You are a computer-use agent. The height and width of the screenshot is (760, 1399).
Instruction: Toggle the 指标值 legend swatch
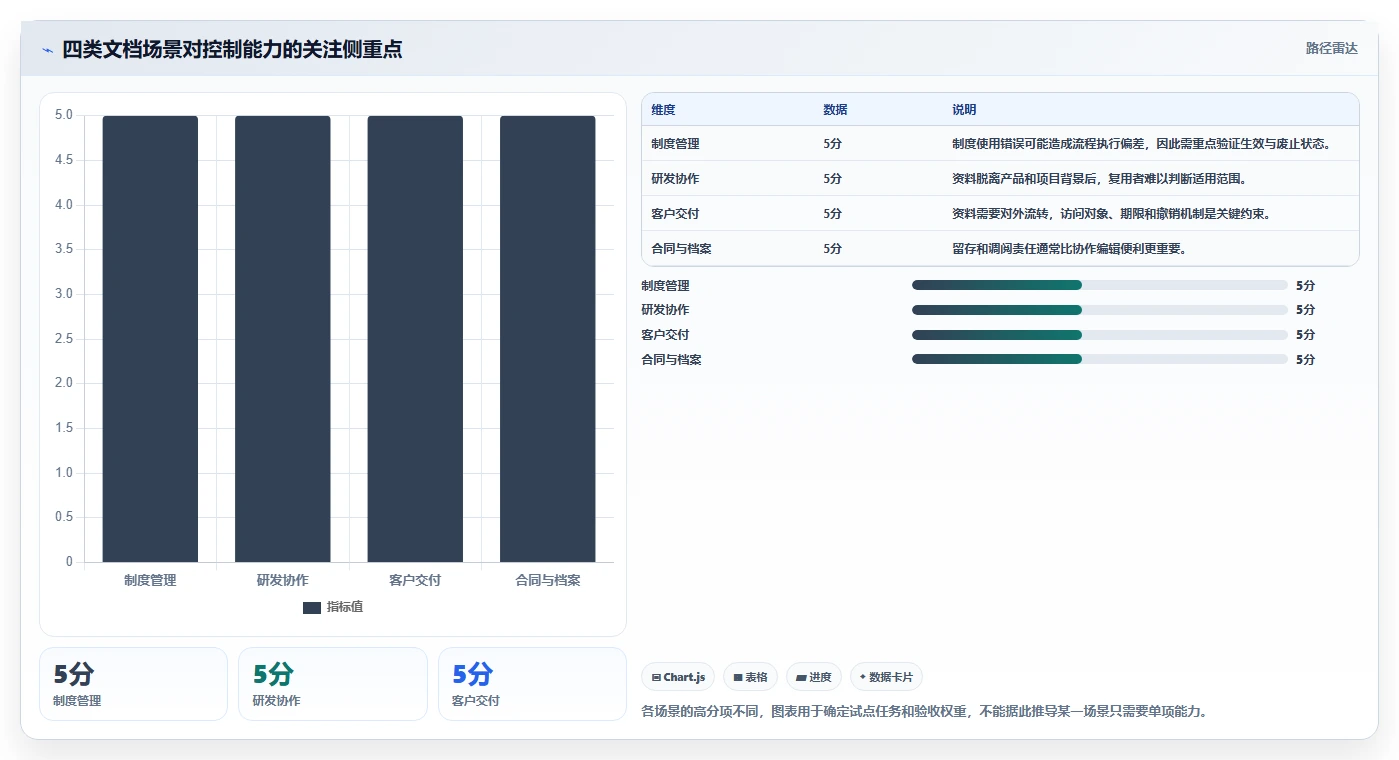pos(312,607)
